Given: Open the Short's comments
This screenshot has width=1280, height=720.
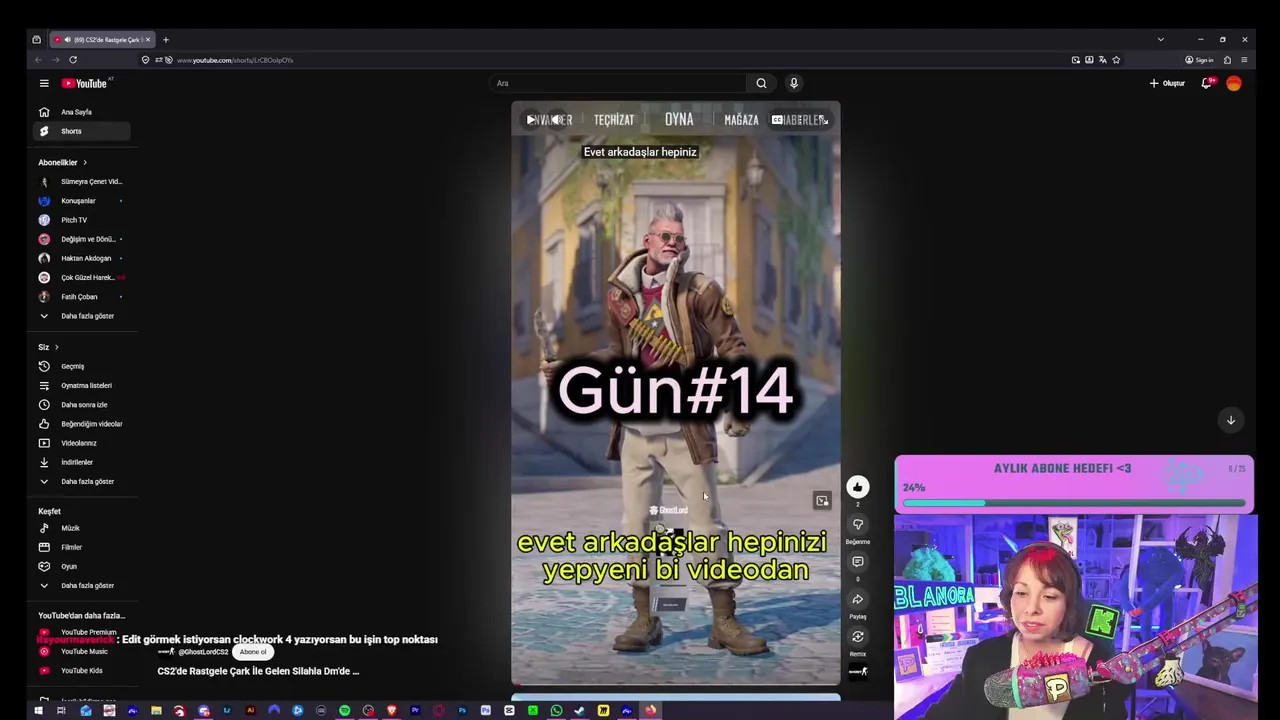Looking at the screenshot, I should [857, 562].
